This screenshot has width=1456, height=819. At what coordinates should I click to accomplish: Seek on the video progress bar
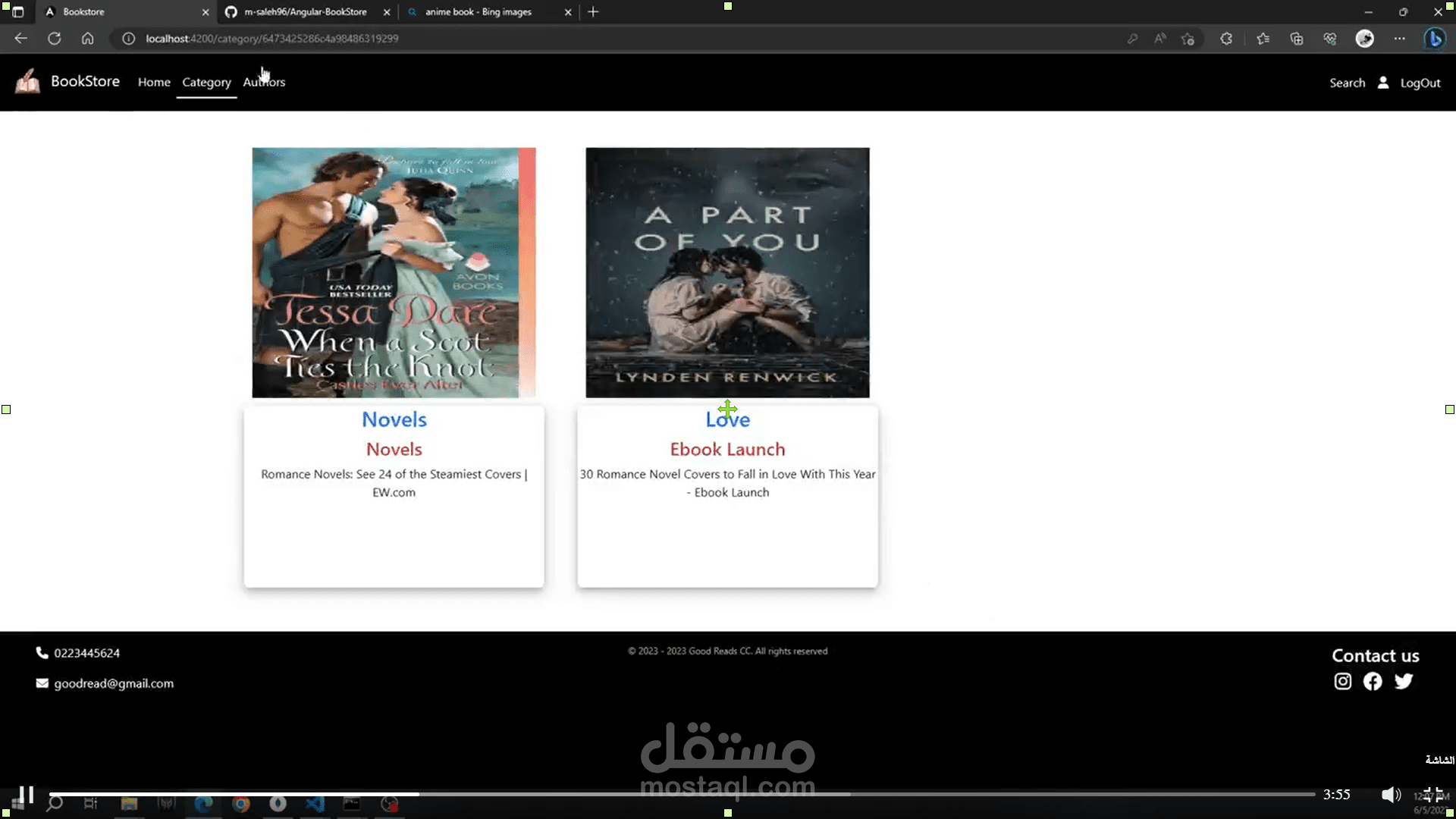(x=682, y=794)
